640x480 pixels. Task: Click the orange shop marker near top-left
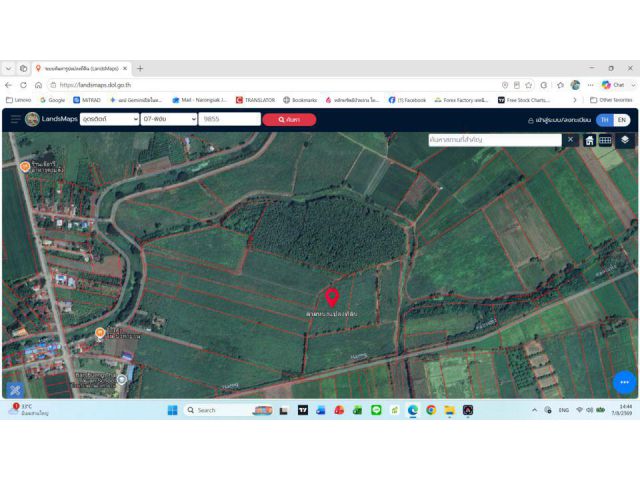24,167
